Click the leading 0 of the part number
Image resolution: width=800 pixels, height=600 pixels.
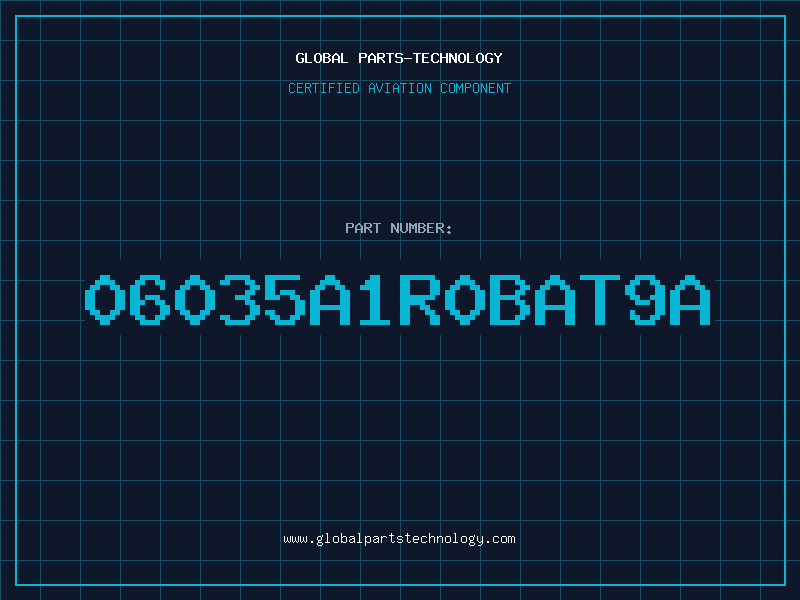click(x=105, y=299)
